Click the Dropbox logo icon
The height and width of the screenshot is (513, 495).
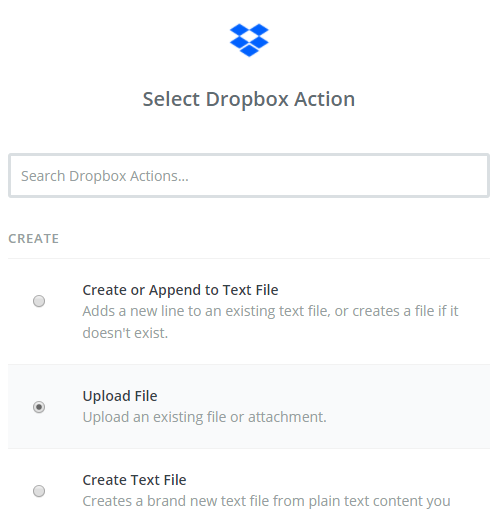(x=249, y=40)
